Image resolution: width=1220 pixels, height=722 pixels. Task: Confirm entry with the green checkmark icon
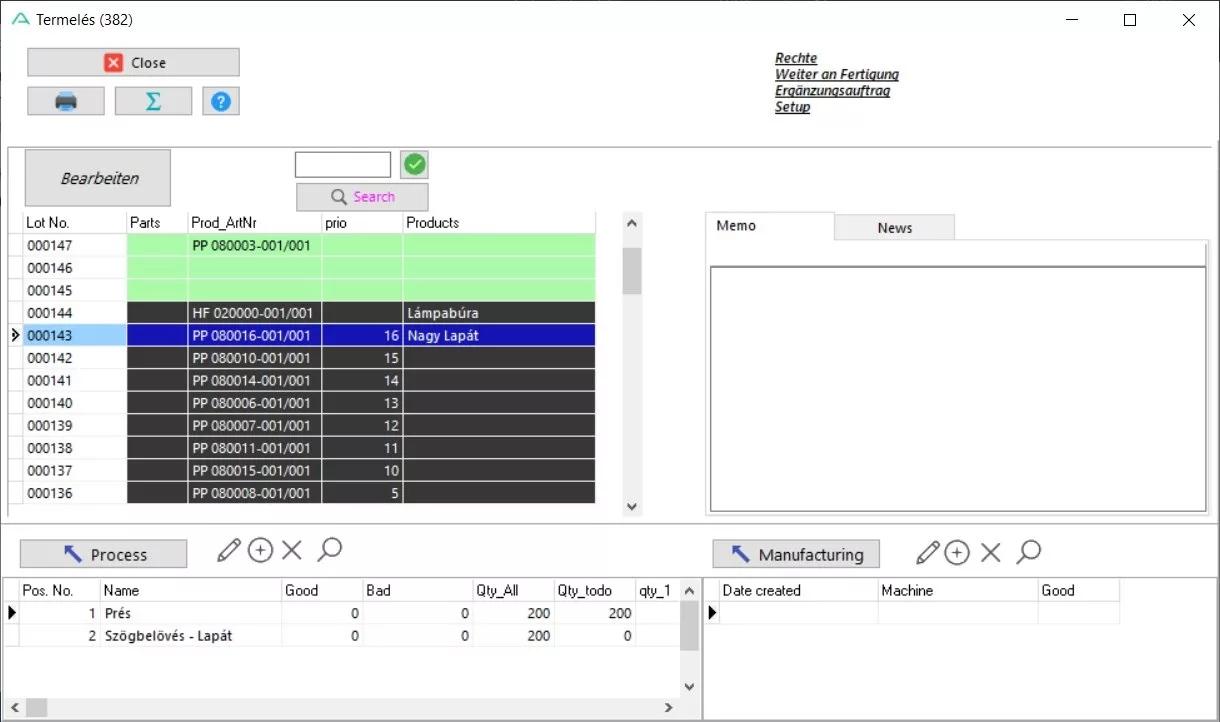click(414, 164)
